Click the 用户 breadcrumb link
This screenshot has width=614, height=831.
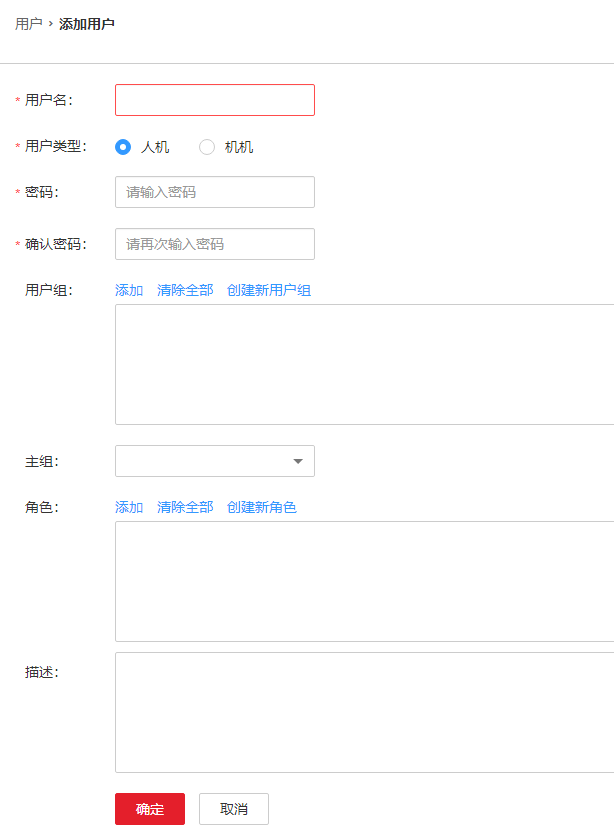tap(28, 23)
